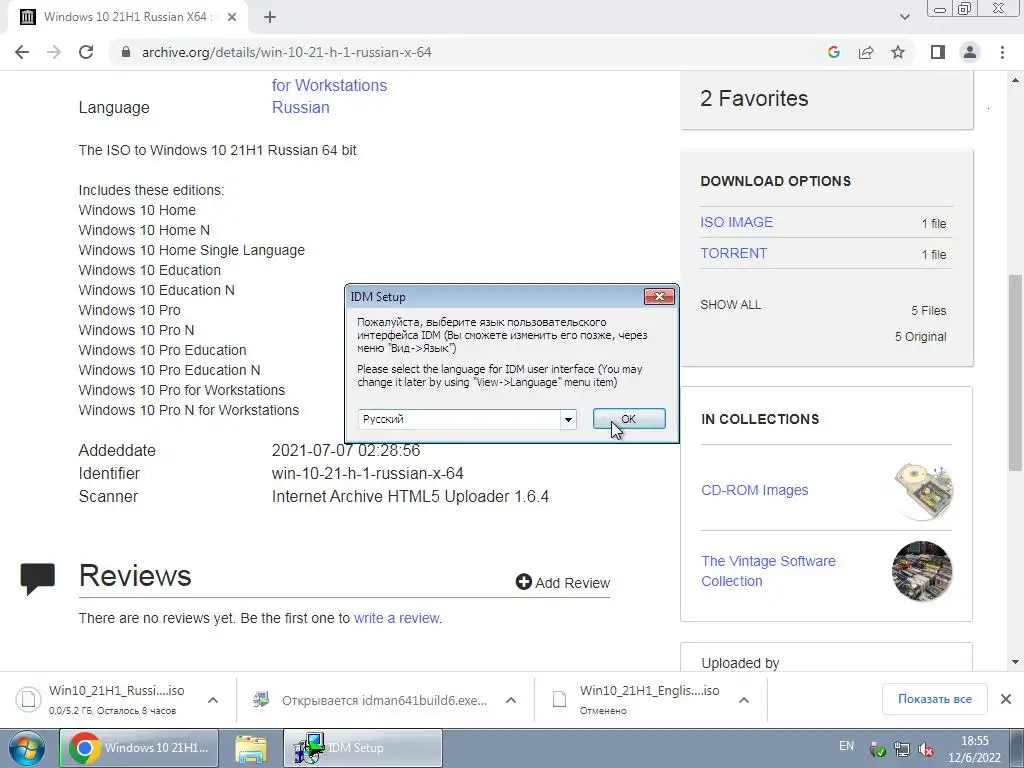Click the Vintage Software Collection thumbnail
The height and width of the screenshot is (768, 1024).
pos(922,571)
